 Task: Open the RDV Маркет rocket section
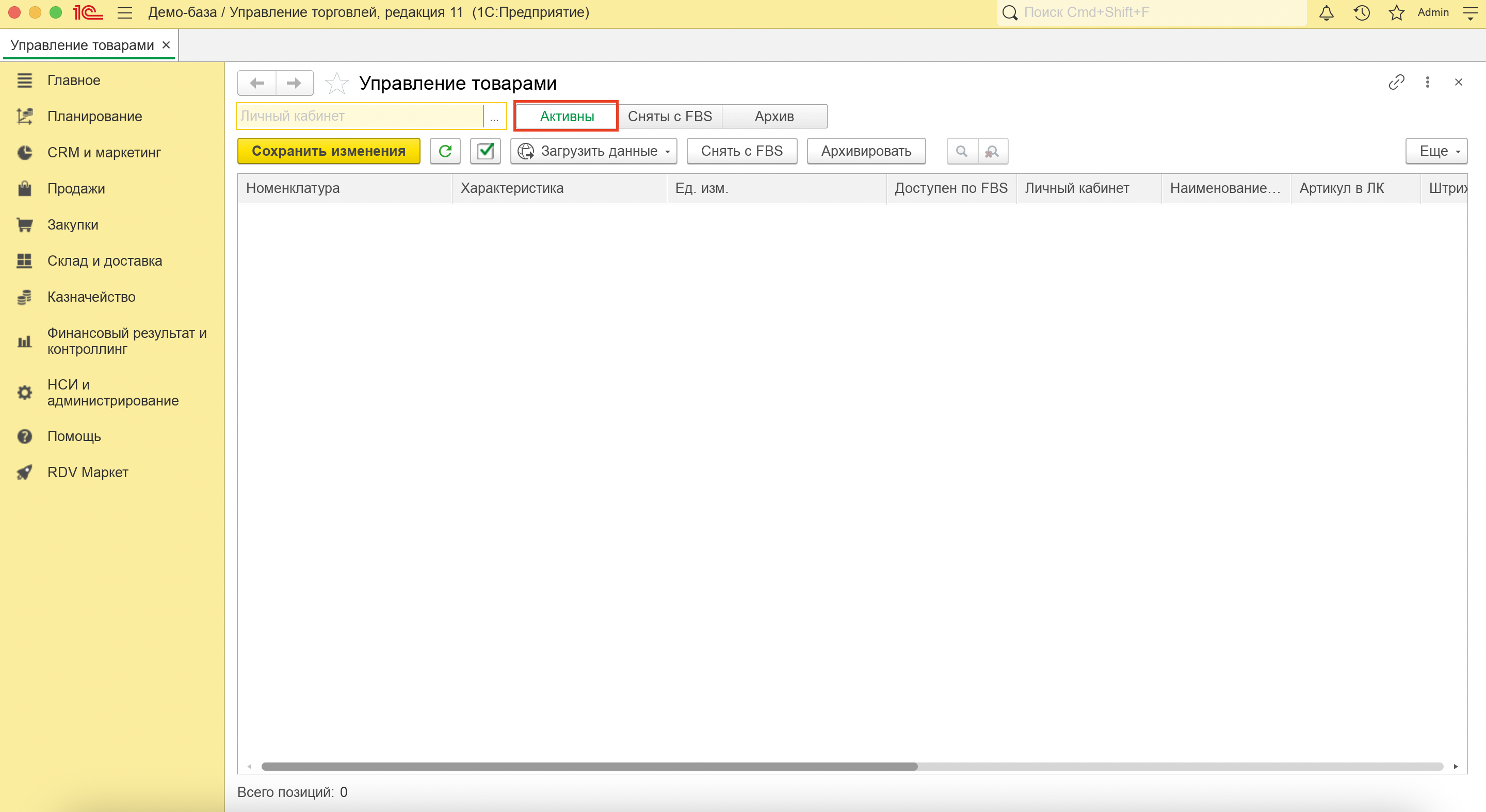point(88,473)
